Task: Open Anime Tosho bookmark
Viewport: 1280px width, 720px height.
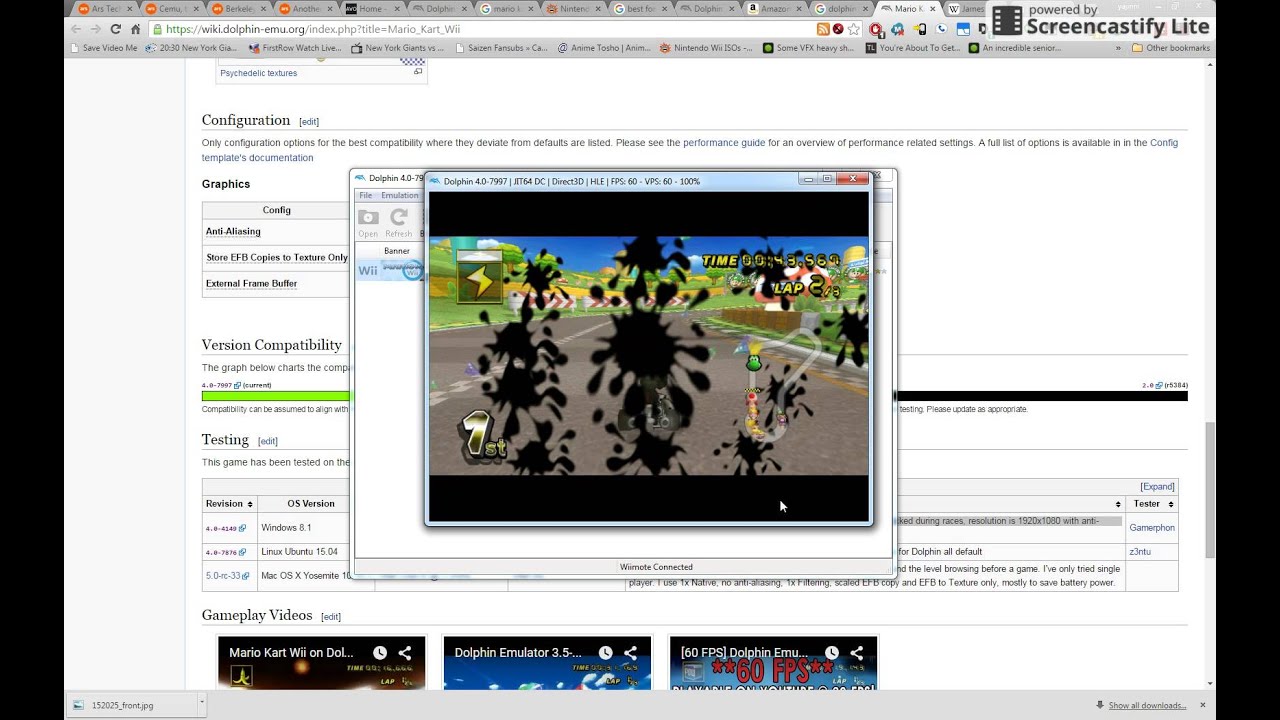Action: point(604,48)
